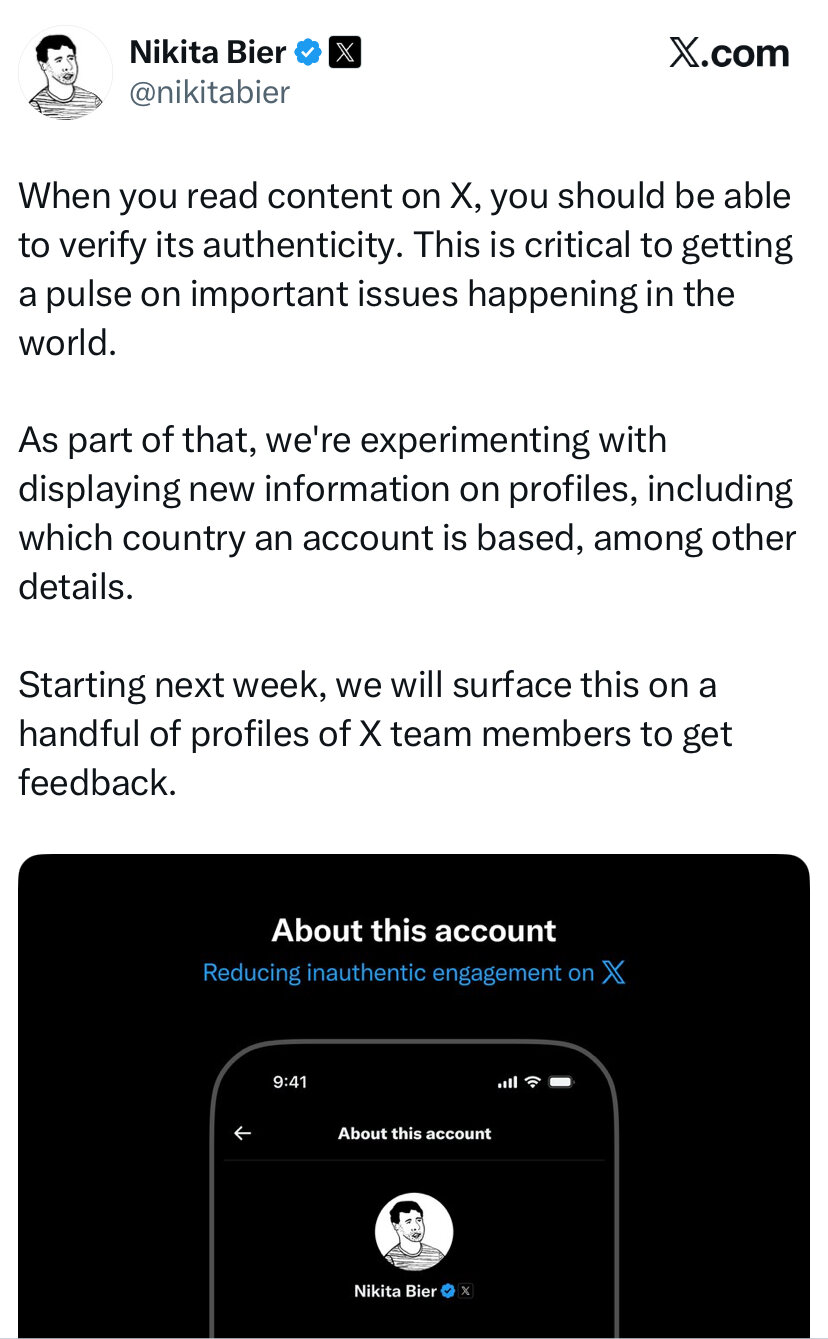Click the battery status icon
This screenshot has height=1339, width=828.
click(x=560, y=1082)
